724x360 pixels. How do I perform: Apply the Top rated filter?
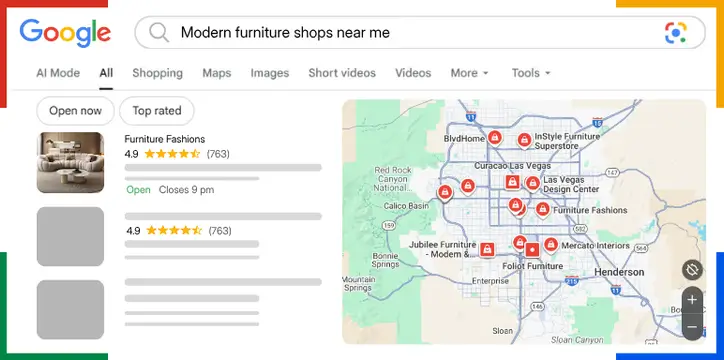[x=157, y=111]
